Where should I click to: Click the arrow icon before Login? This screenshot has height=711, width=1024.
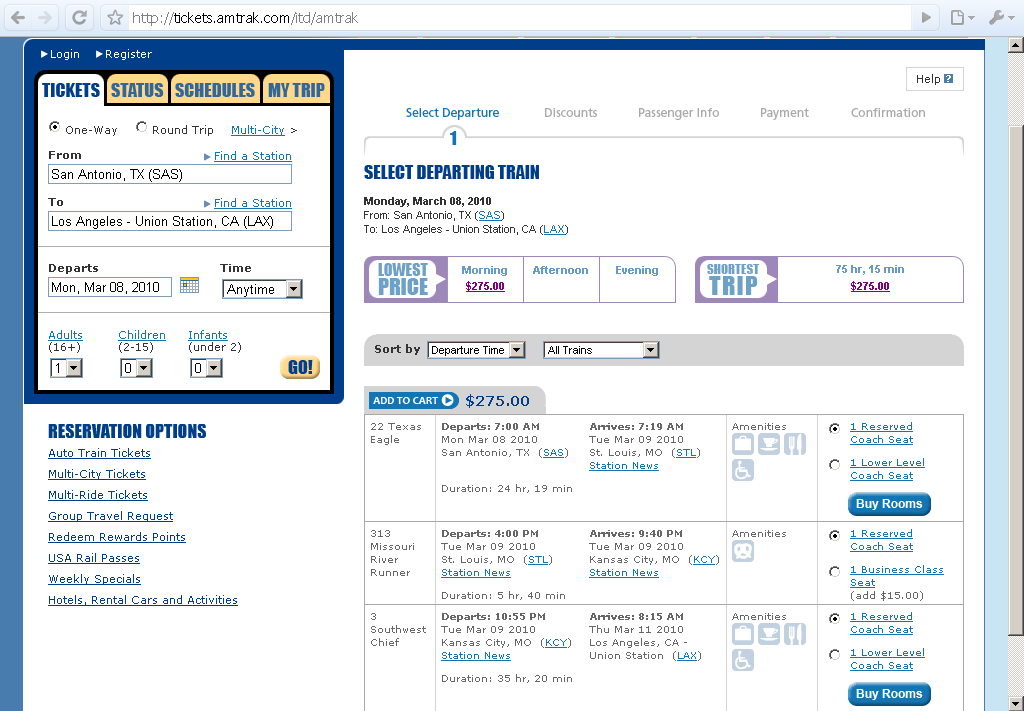[x=44, y=54]
